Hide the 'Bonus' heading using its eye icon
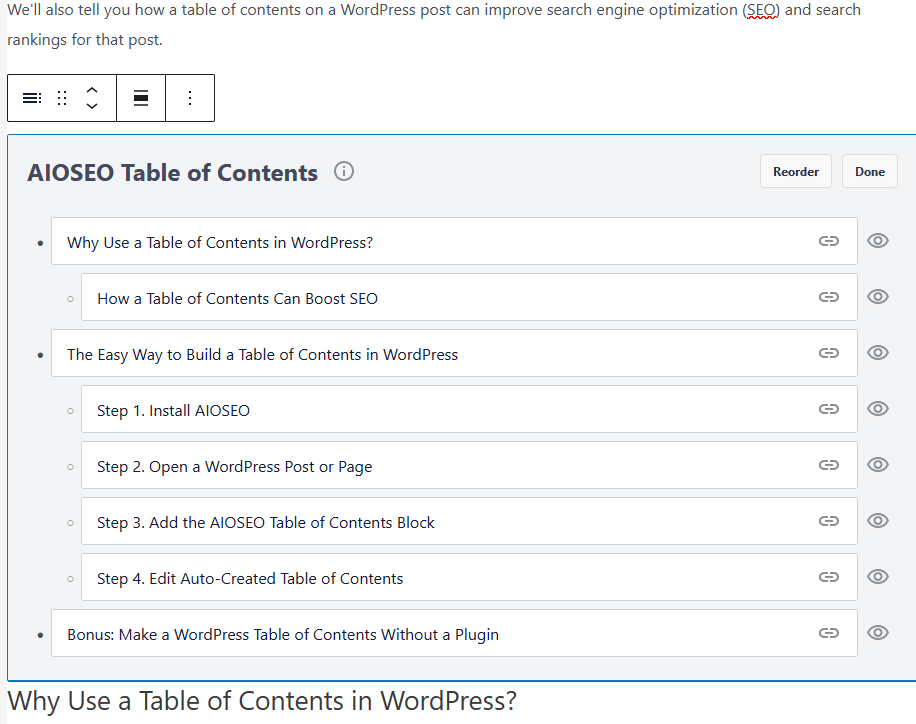 point(877,633)
